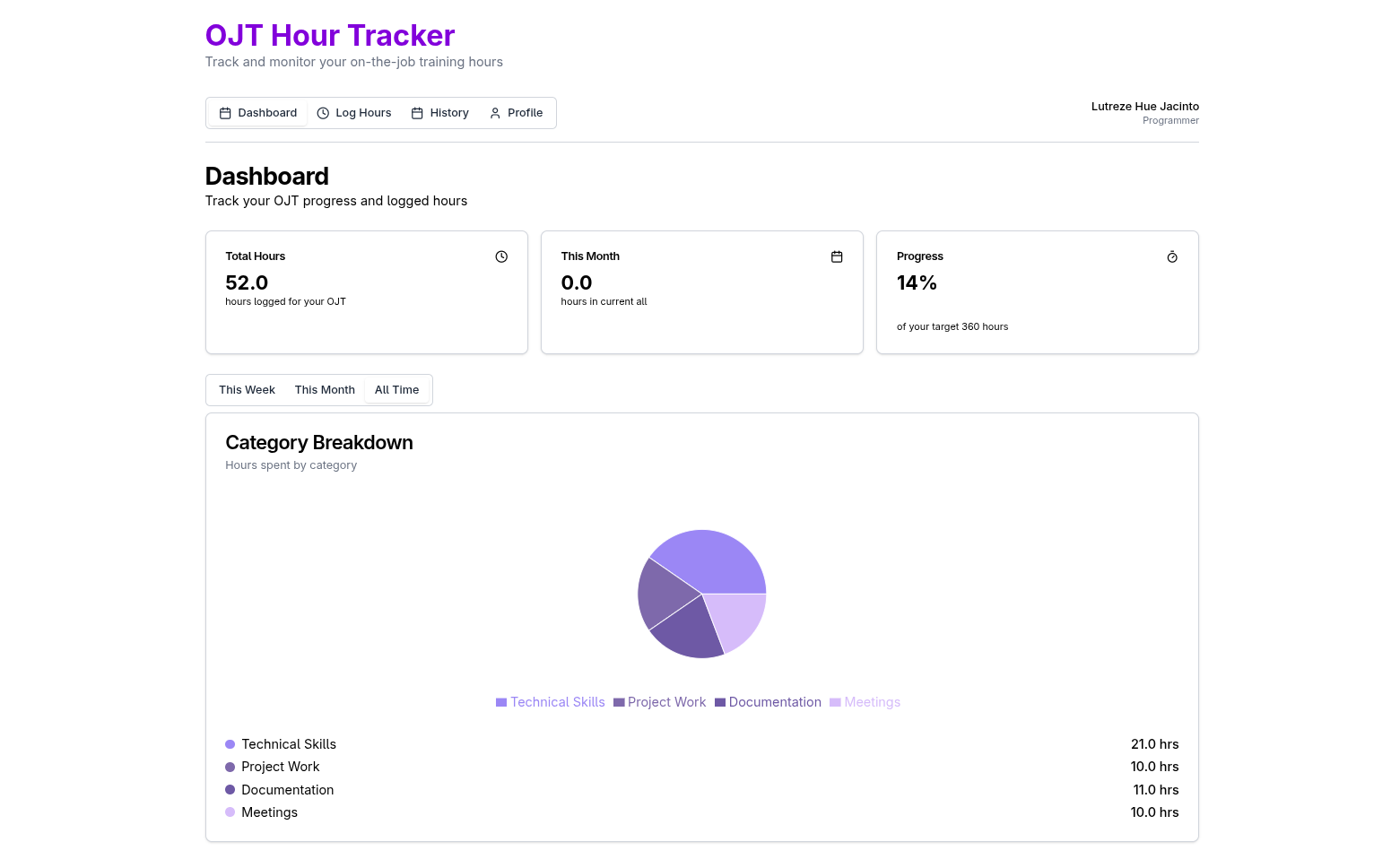Hide Documentation series via chart legend
The width and height of the screenshot is (1391, 868).
coord(768,702)
